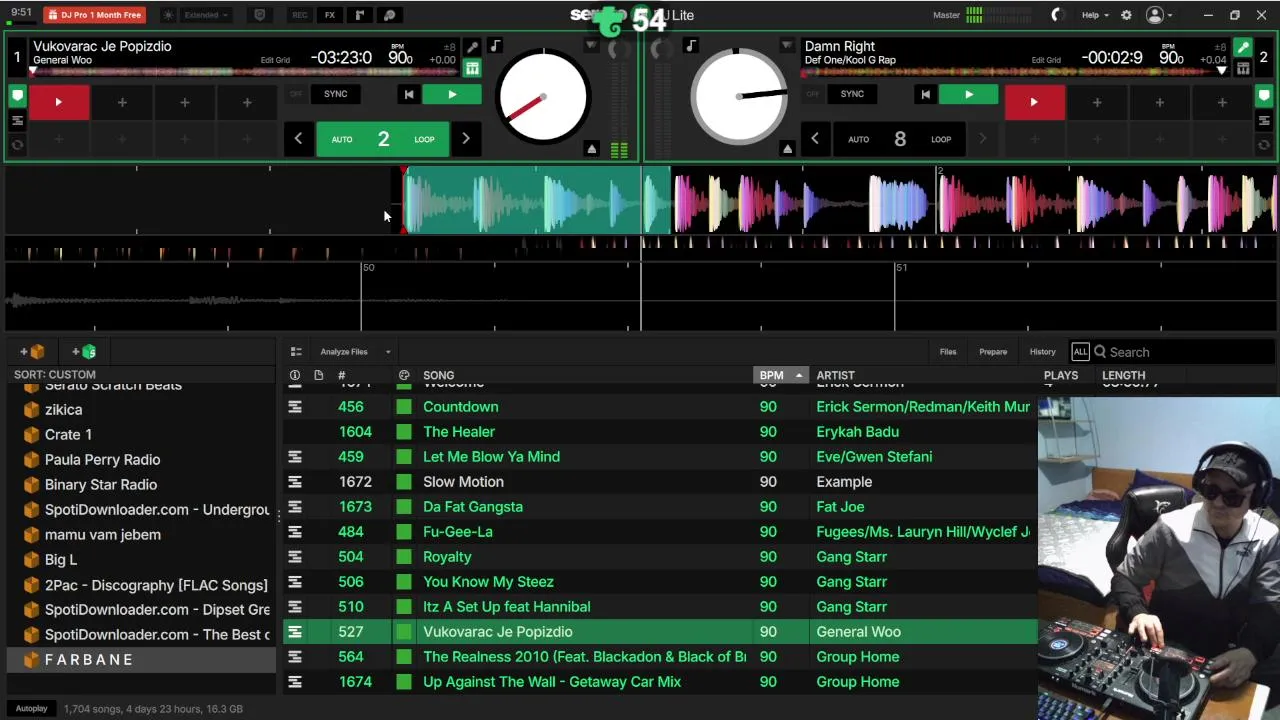
Task: Play deck 1 with green play button
Action: pos(452,94)
